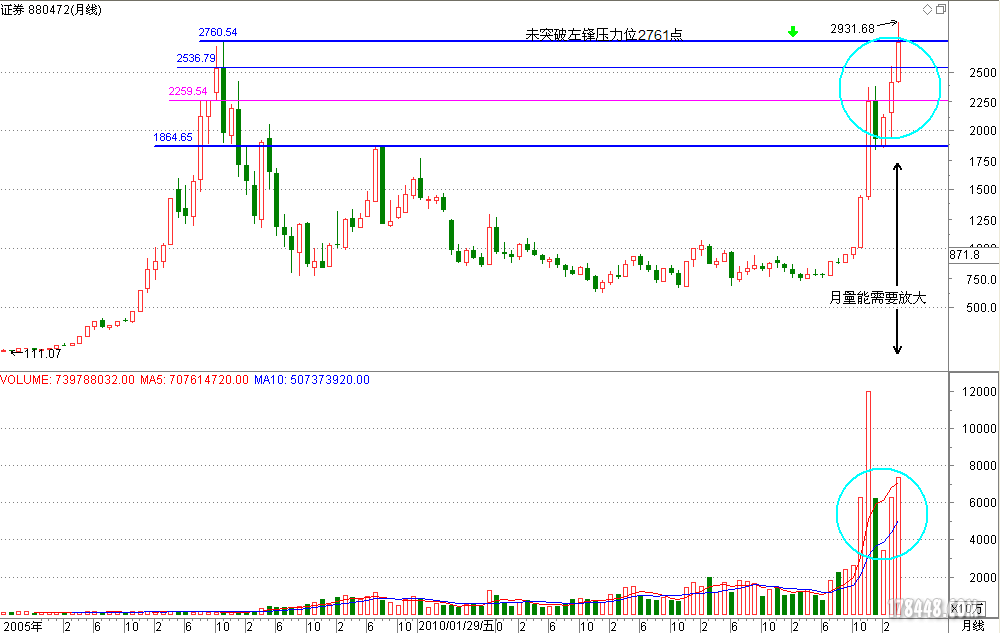The width and height of the screenshot is (1000, 633).
Task: Click the MA10 indicator label
Action: point(311,380)
